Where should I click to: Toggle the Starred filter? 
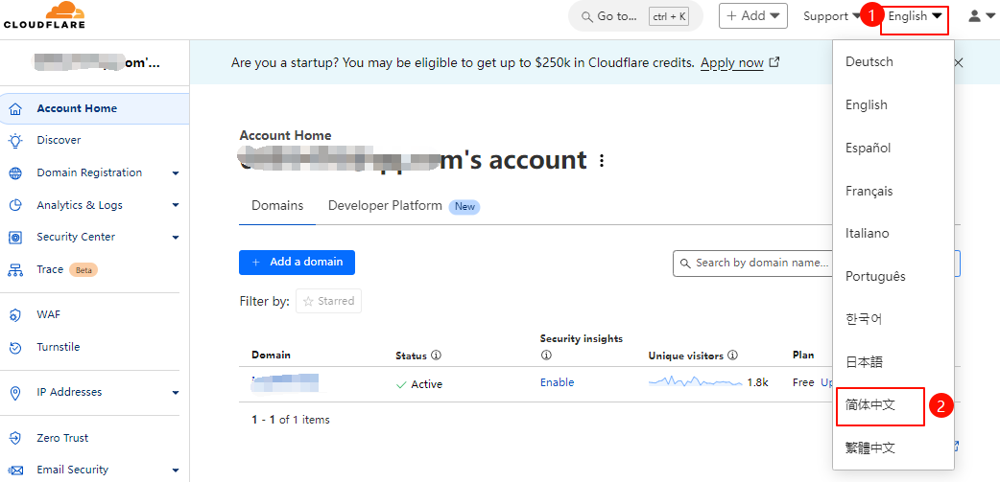pyautogui.click(x=329, y=301)
